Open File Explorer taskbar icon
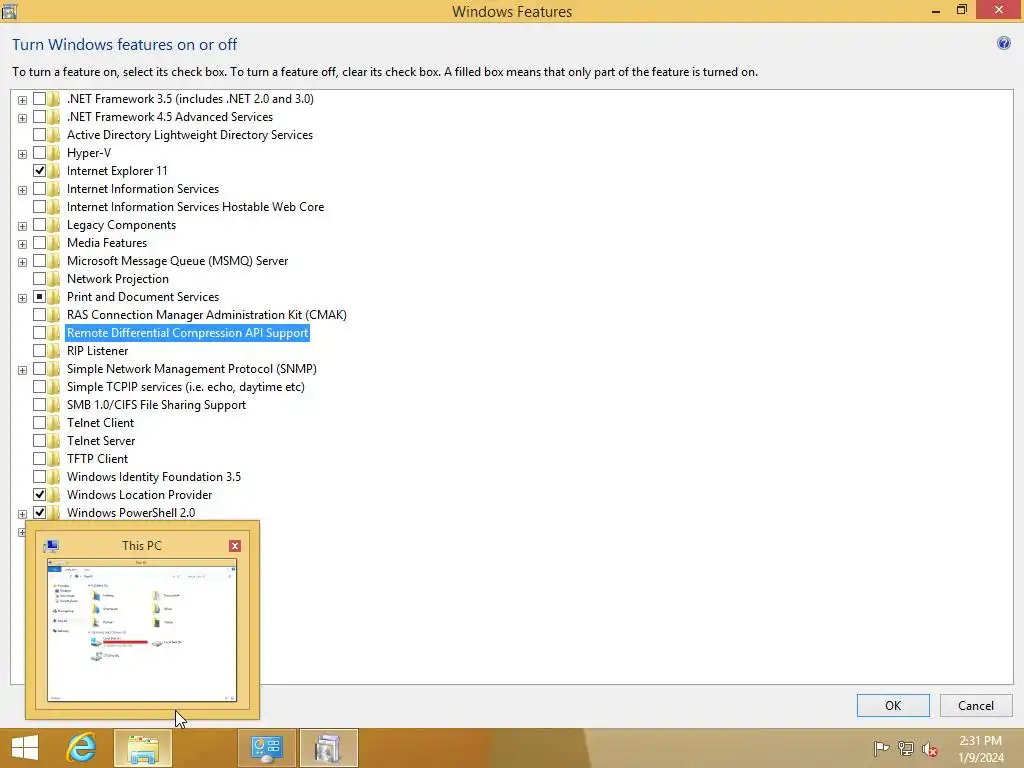1024x768 pixels. coord(143,748)
